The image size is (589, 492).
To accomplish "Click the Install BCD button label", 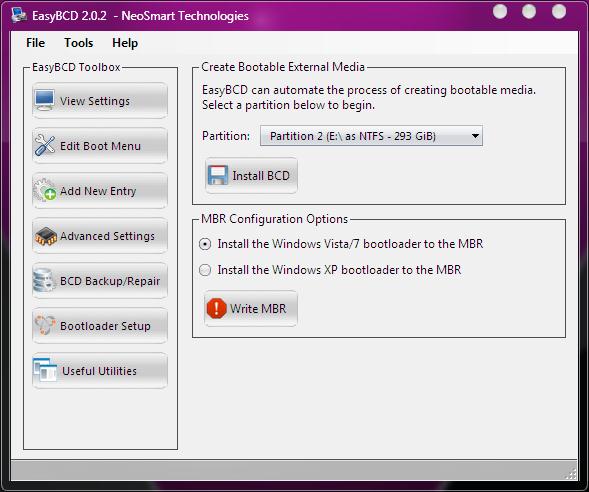I will 261,175.
